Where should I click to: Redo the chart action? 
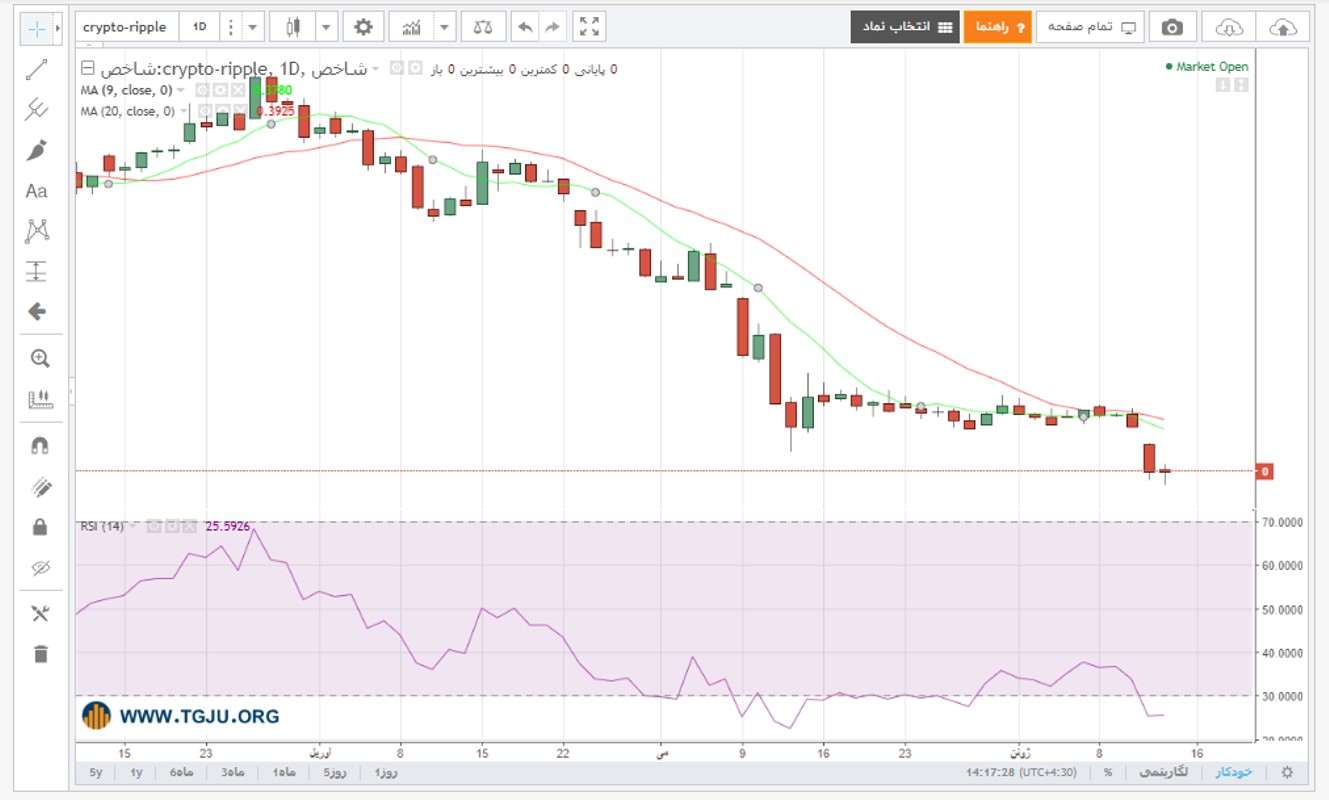pos(552,27)
